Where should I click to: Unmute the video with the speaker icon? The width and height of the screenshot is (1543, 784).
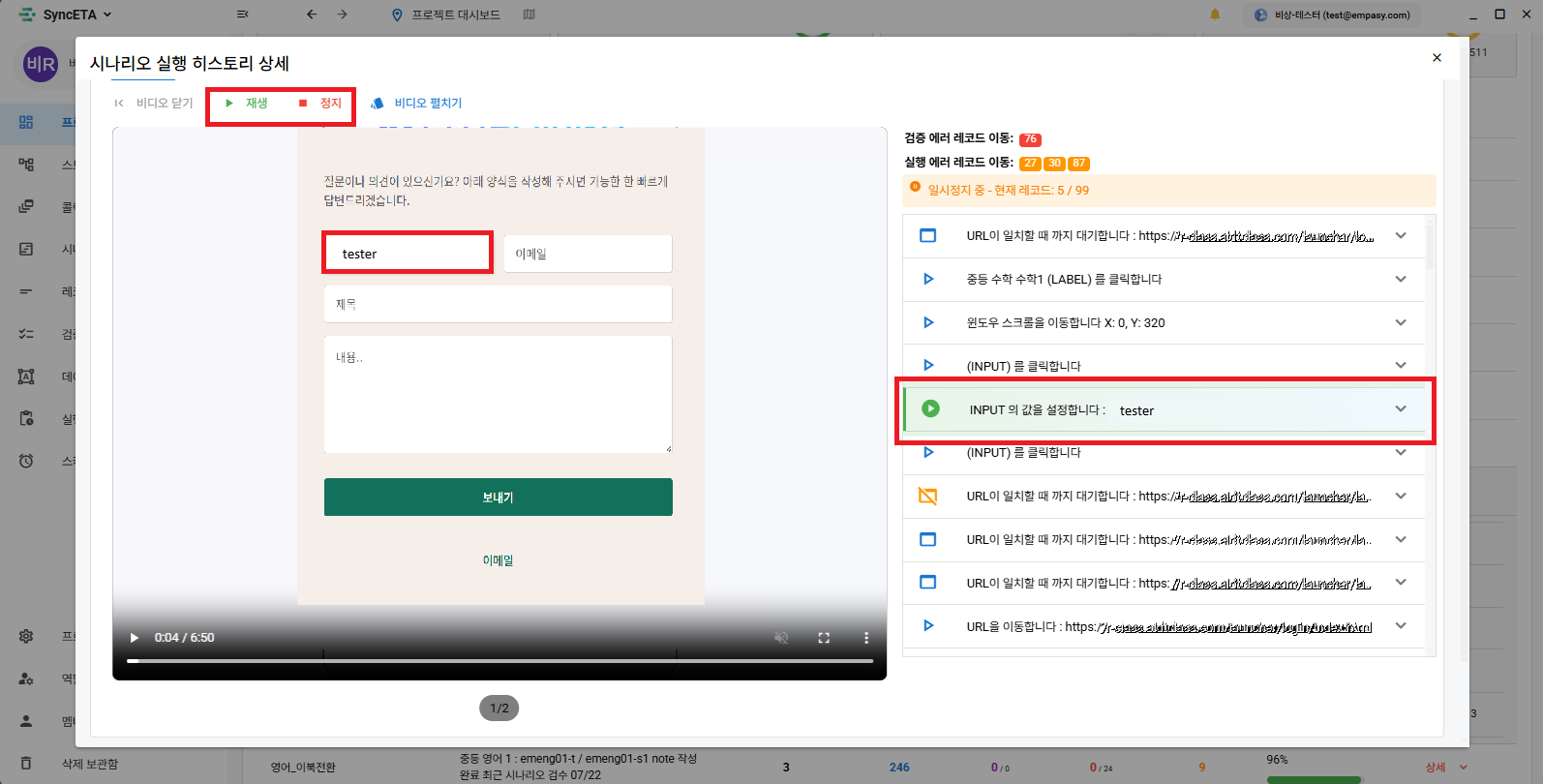click(781, 638)
